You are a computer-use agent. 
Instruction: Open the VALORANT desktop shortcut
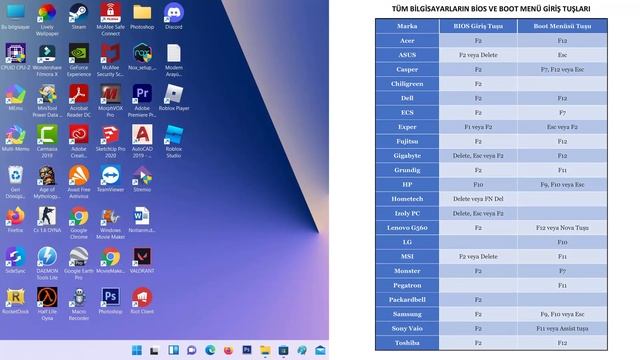(x=142, y=260)
